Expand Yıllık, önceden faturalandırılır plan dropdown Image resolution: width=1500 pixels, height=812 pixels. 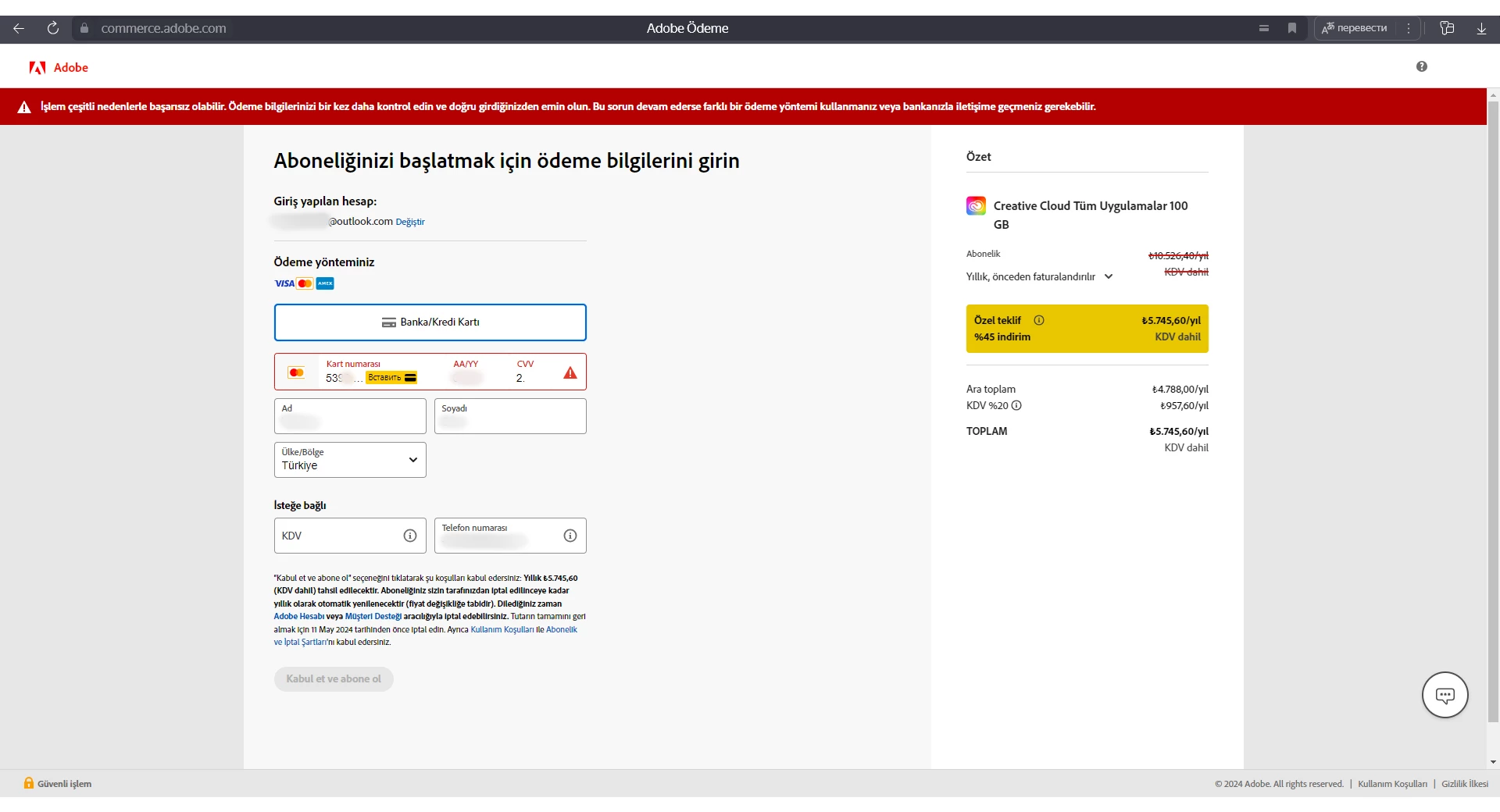click(x=1039, y=276)
